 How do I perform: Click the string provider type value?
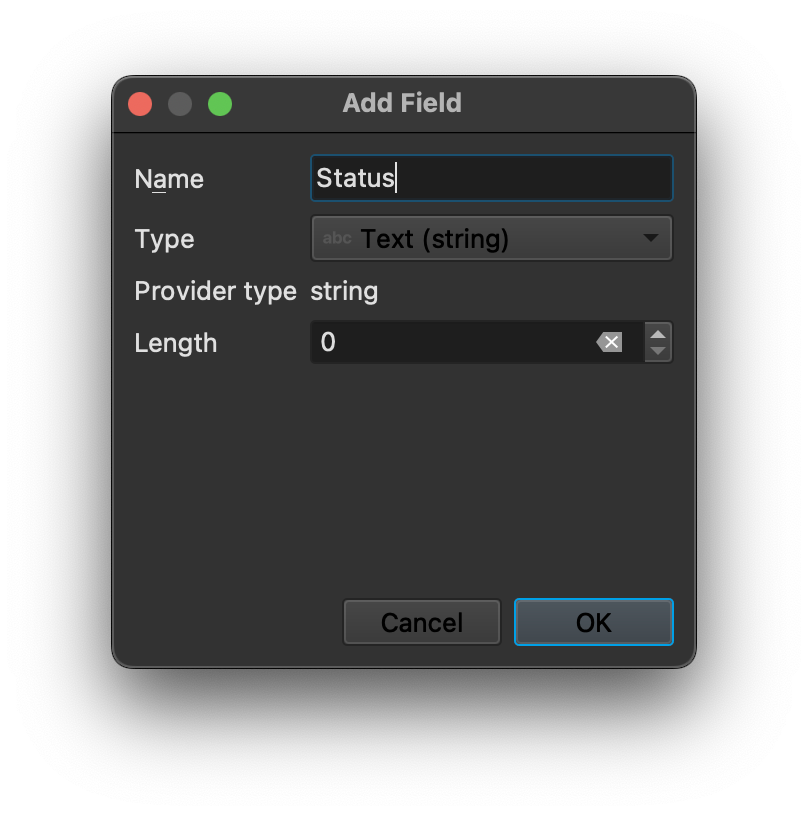tap(344, 292)
